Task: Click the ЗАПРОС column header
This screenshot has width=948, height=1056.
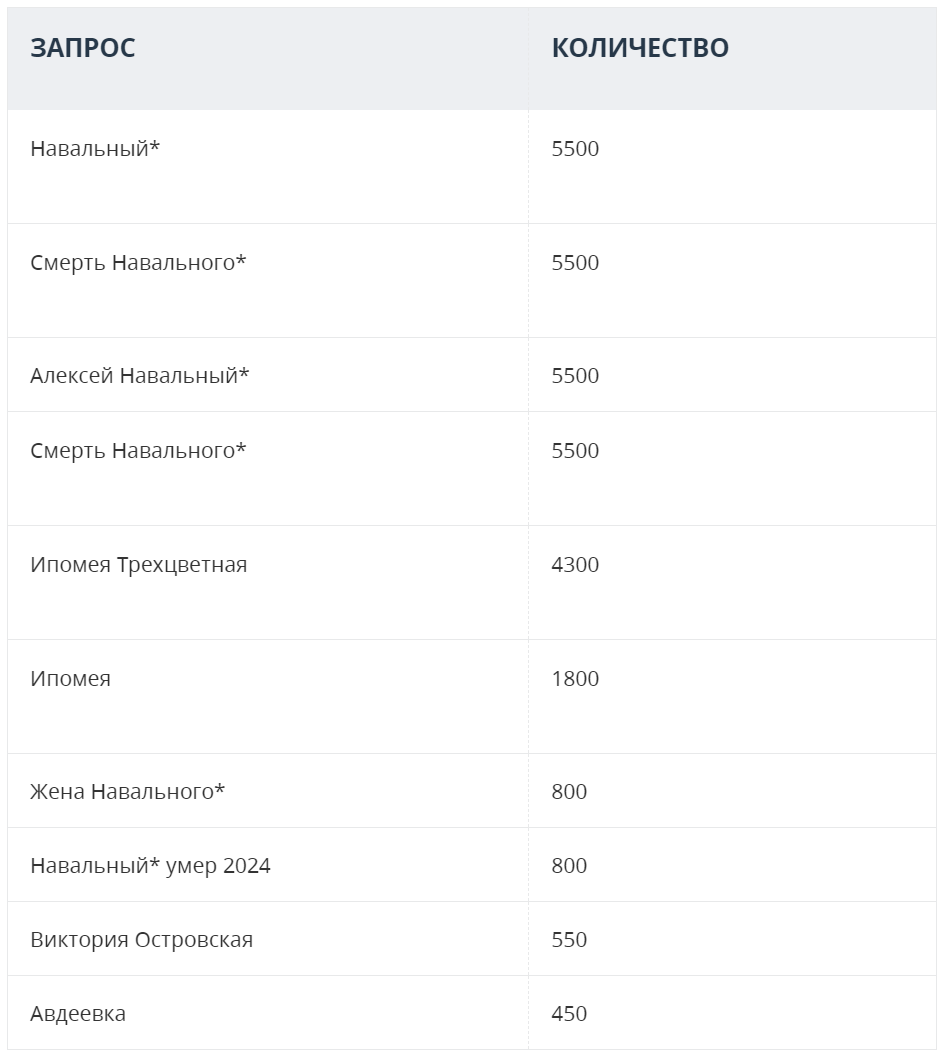Action: point(83,48)
